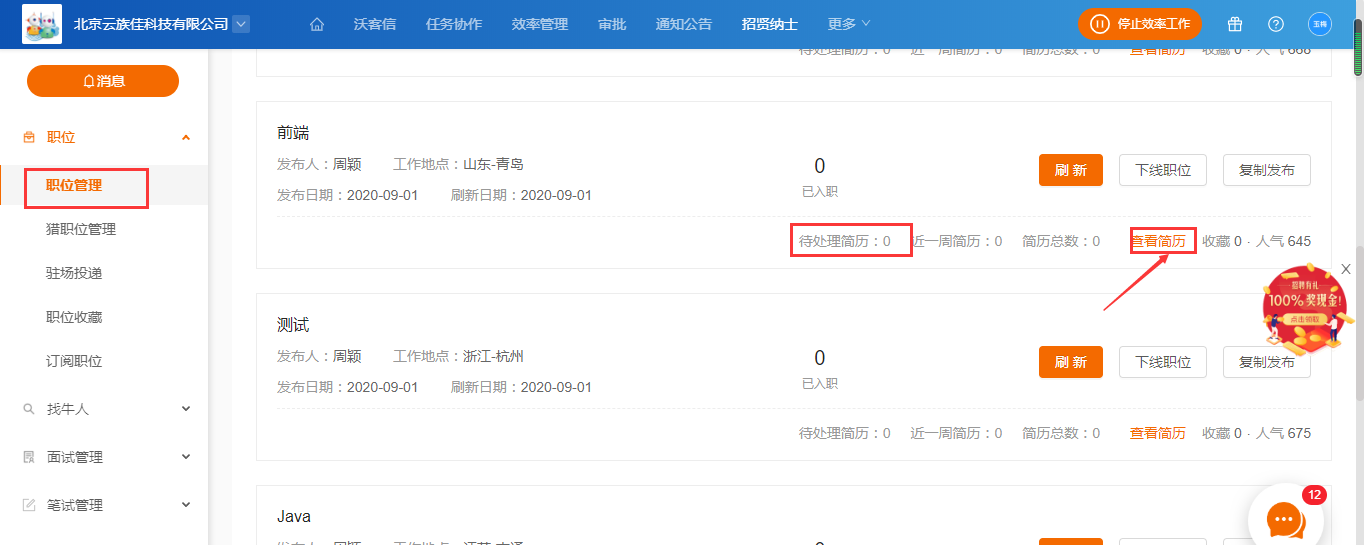Take the 前端 position offline
The height and width of the screenshot is (545, 1364).
tap(1163, 170)
